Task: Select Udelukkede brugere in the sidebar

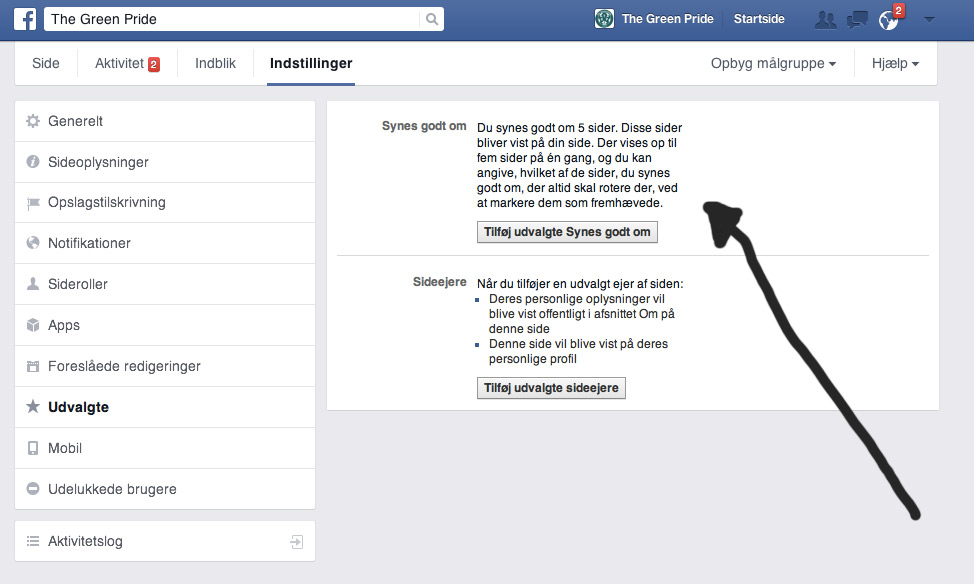Action: (x=112, y=489)
